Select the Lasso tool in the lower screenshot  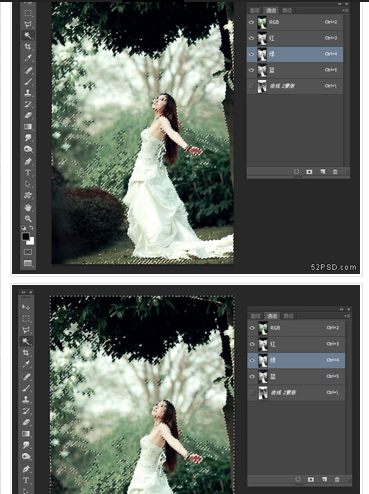[26, 330]
